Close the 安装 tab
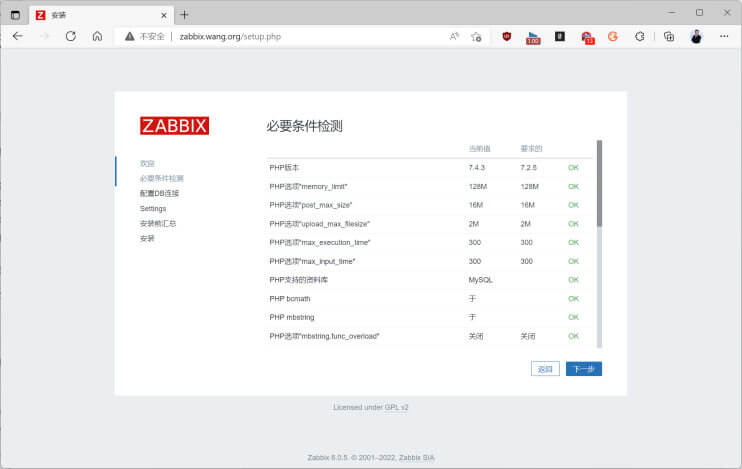The width and height of the screenshot is (742, 469). (x=164, y=15)
